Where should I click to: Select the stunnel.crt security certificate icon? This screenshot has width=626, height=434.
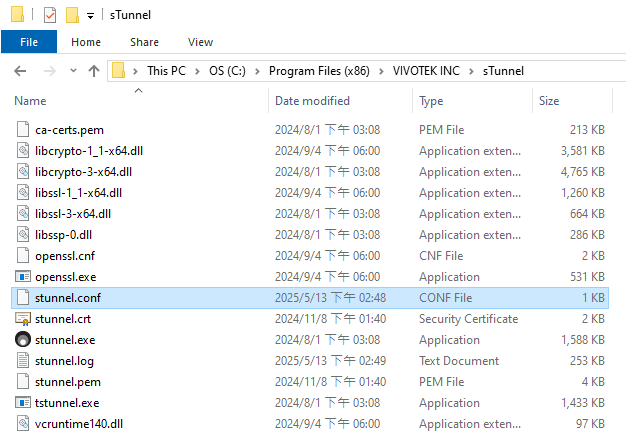[x=24, y=319]
